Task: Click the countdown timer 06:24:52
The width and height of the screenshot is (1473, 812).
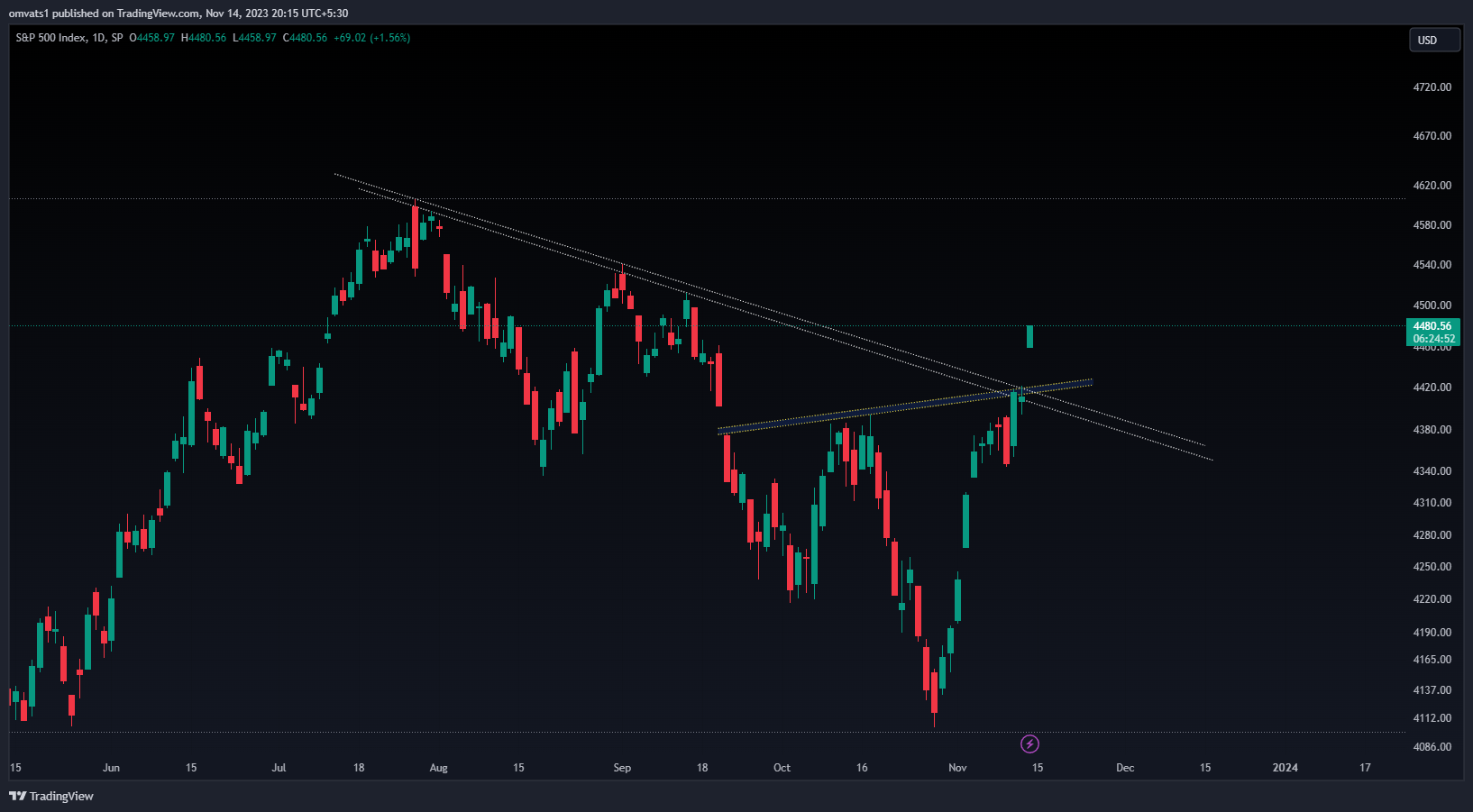Action: click(1433, 339)
